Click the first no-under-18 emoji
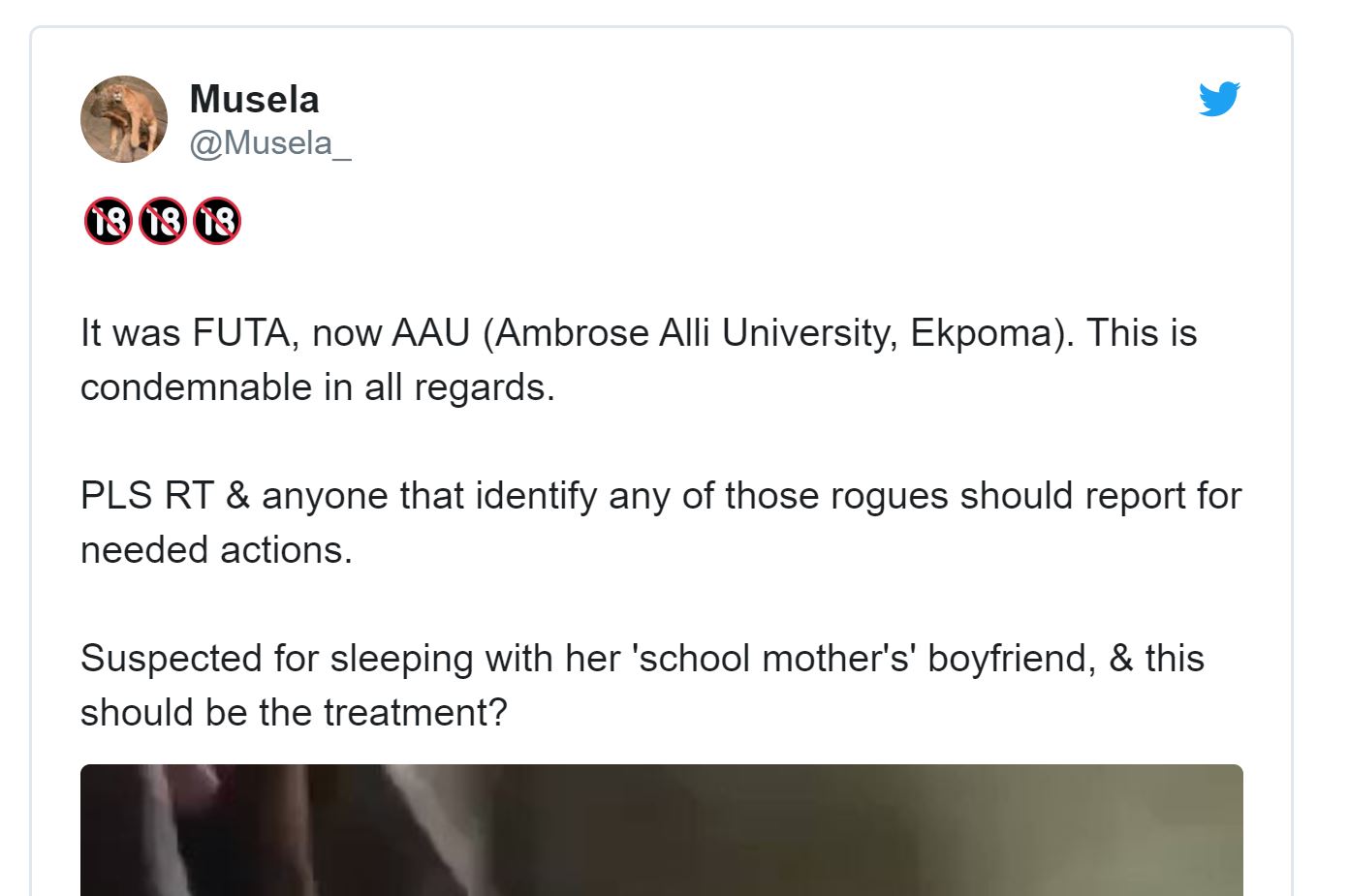This screenshot has height=896, width=1349. click(108, 221)
